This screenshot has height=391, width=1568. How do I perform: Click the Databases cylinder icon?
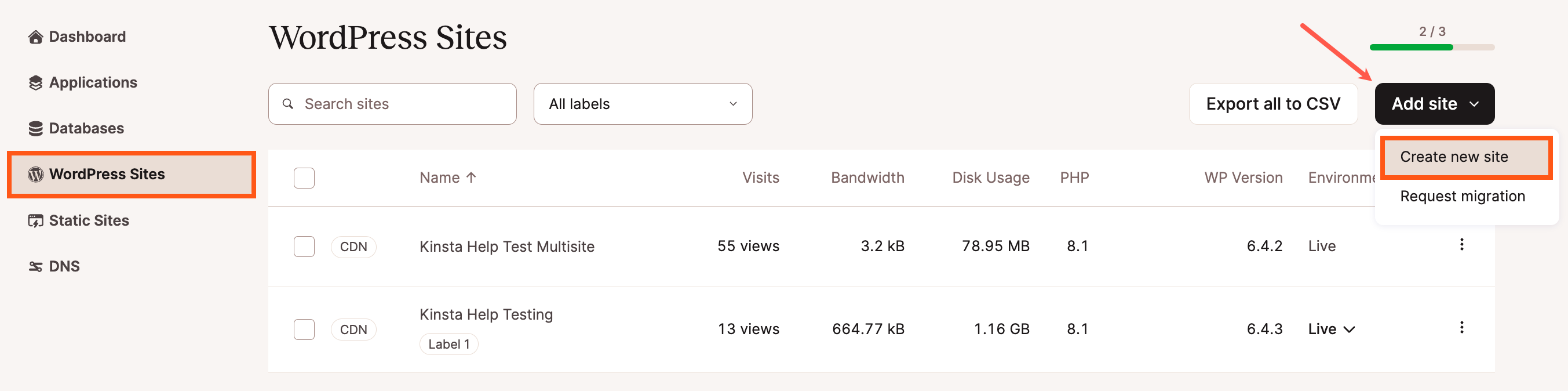(35, 129)
